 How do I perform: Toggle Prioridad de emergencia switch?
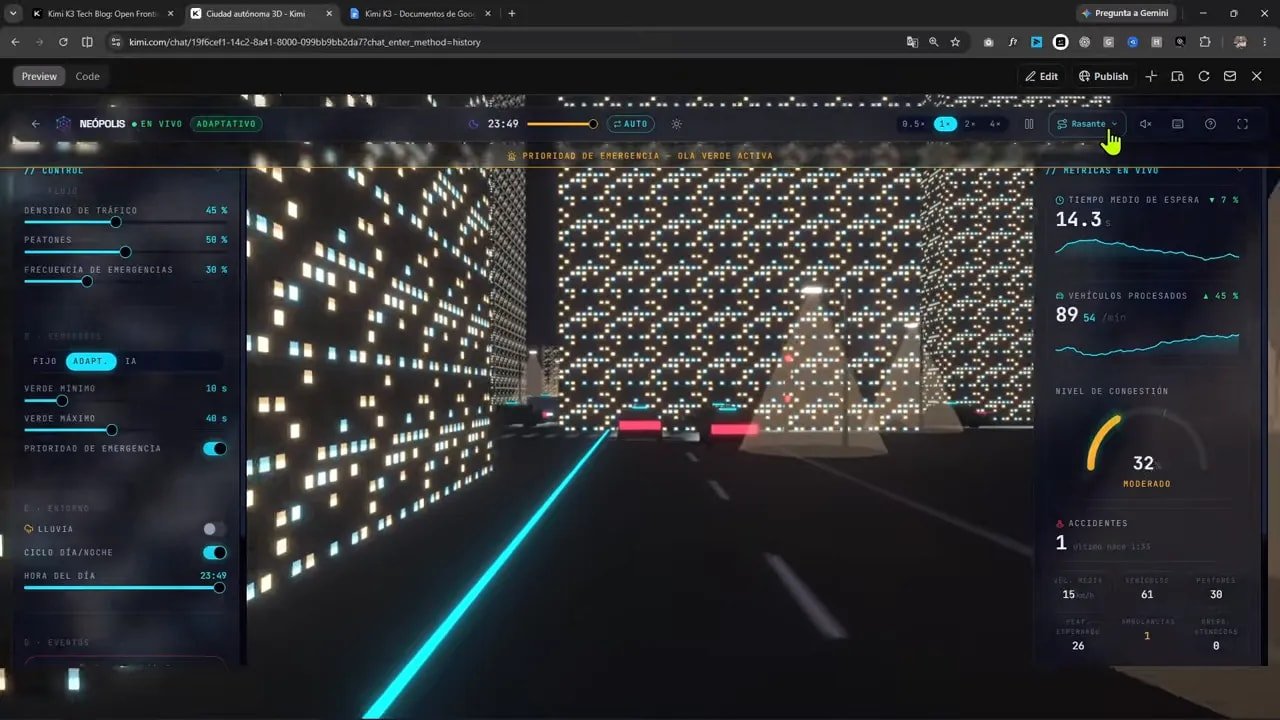pyautogui.click(x=215, y=448)
